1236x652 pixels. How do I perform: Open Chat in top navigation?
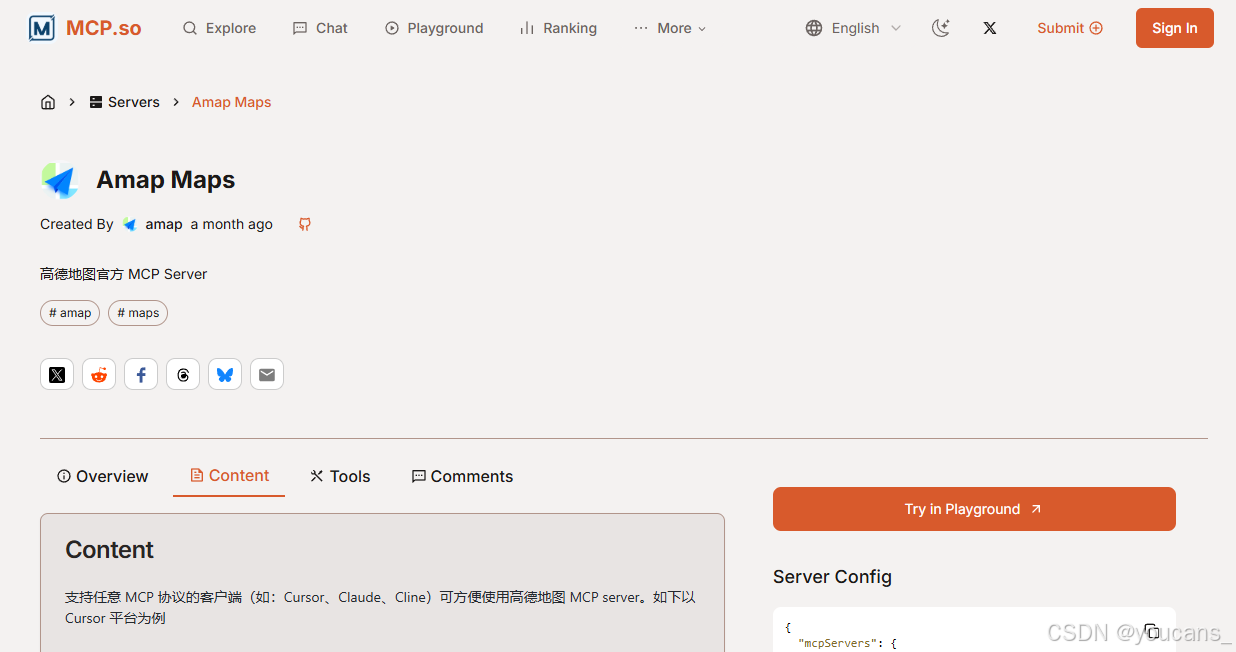pyautogui.click(x=320, y=28)
